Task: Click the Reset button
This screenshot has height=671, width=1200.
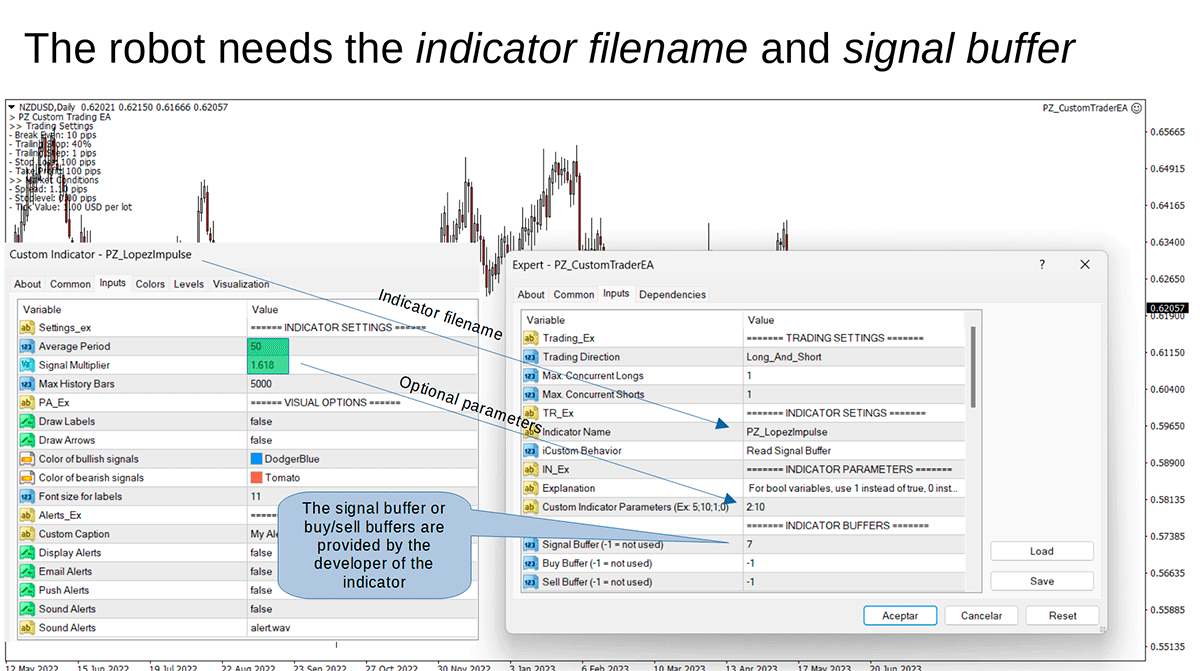Action: pos(1063,615)
